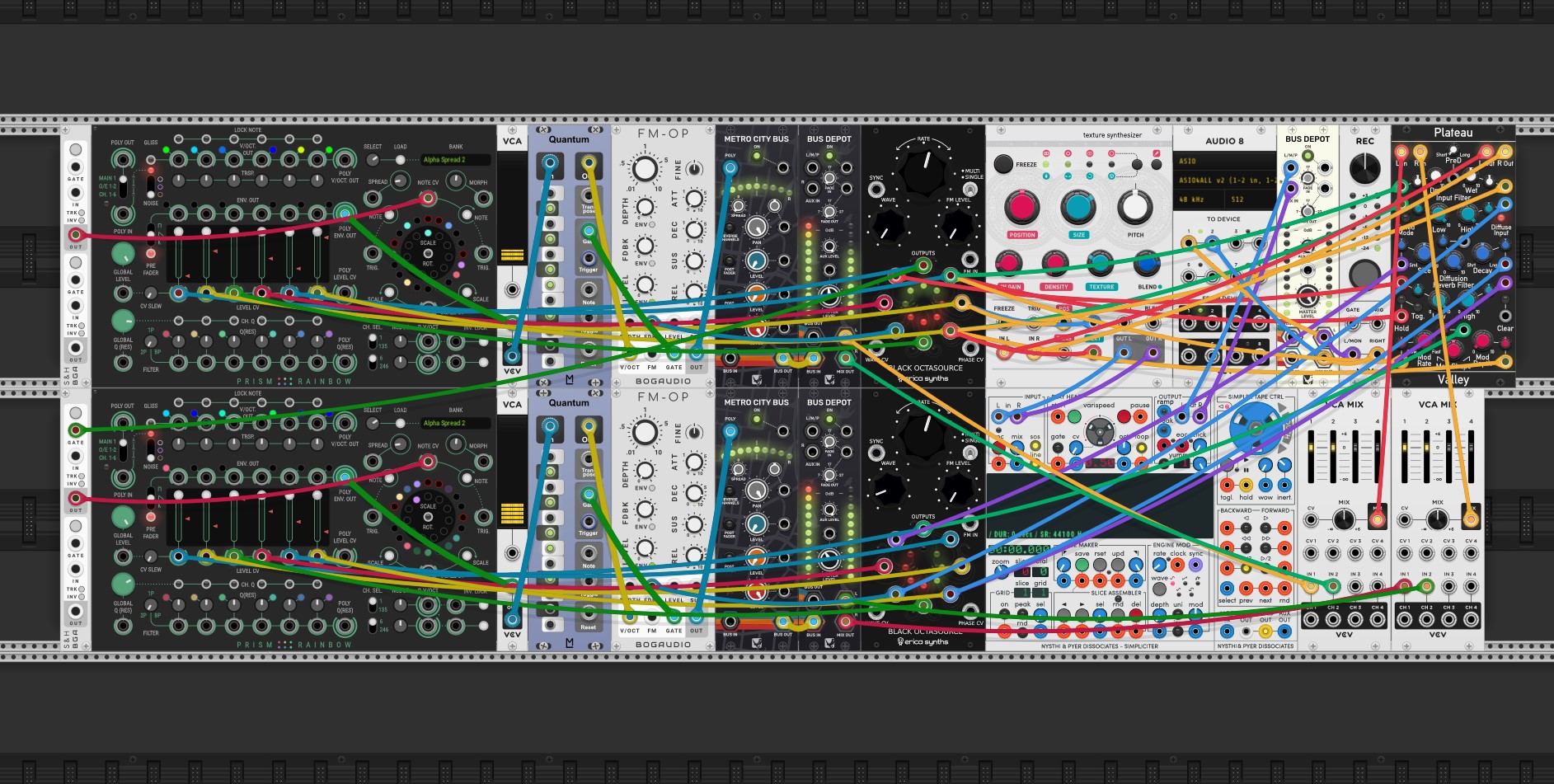Click the SYNC jack on upper Black Octasource
The width and height of the screenshot is (1554, 784).
click(x=876, y=189)
